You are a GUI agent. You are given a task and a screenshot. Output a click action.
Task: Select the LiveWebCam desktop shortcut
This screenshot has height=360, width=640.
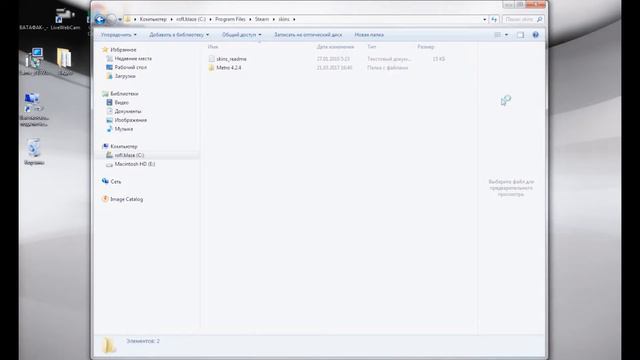pos(65,19)
